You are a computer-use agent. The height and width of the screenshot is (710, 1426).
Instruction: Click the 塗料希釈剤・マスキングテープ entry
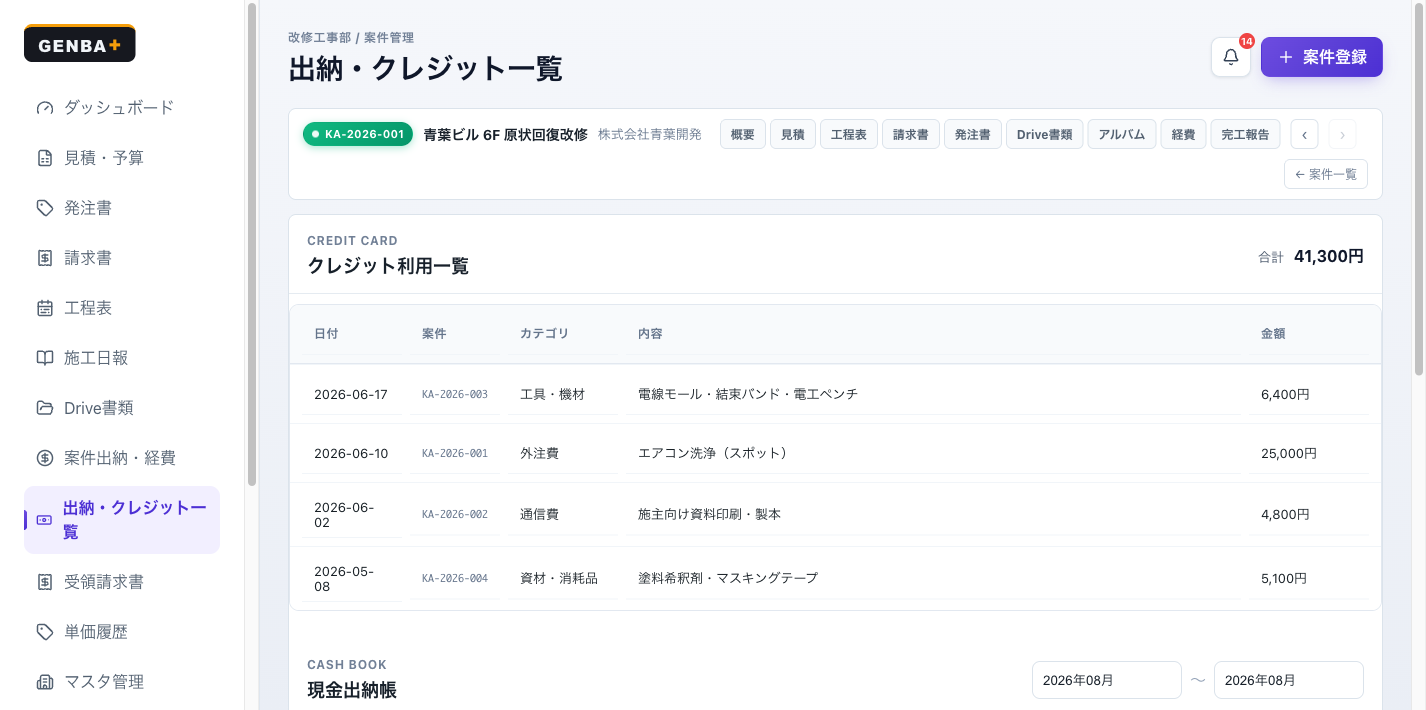728,578
